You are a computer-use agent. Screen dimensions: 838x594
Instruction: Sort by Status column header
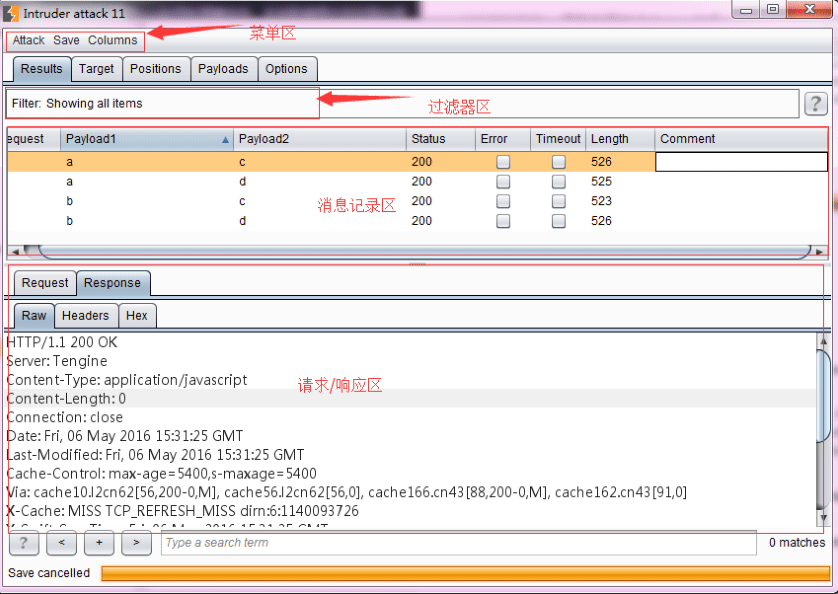(x=441, y=139)
